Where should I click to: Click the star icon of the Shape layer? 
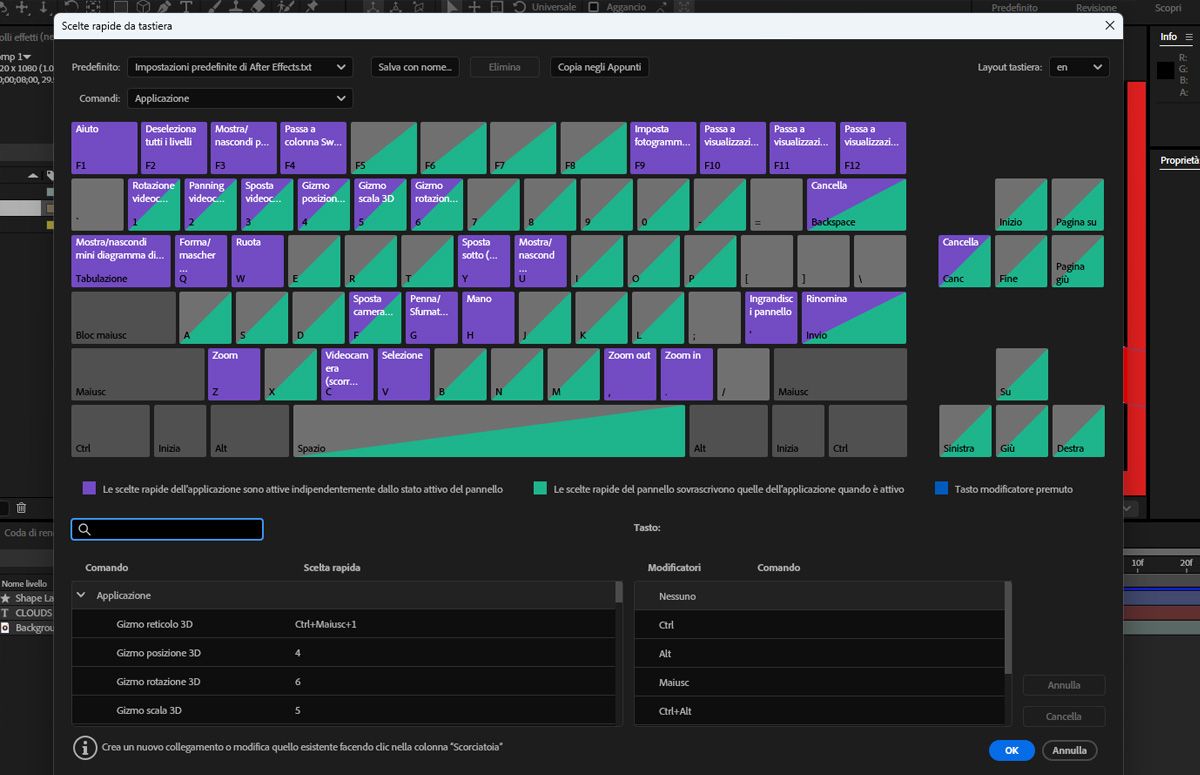(5, 598)
